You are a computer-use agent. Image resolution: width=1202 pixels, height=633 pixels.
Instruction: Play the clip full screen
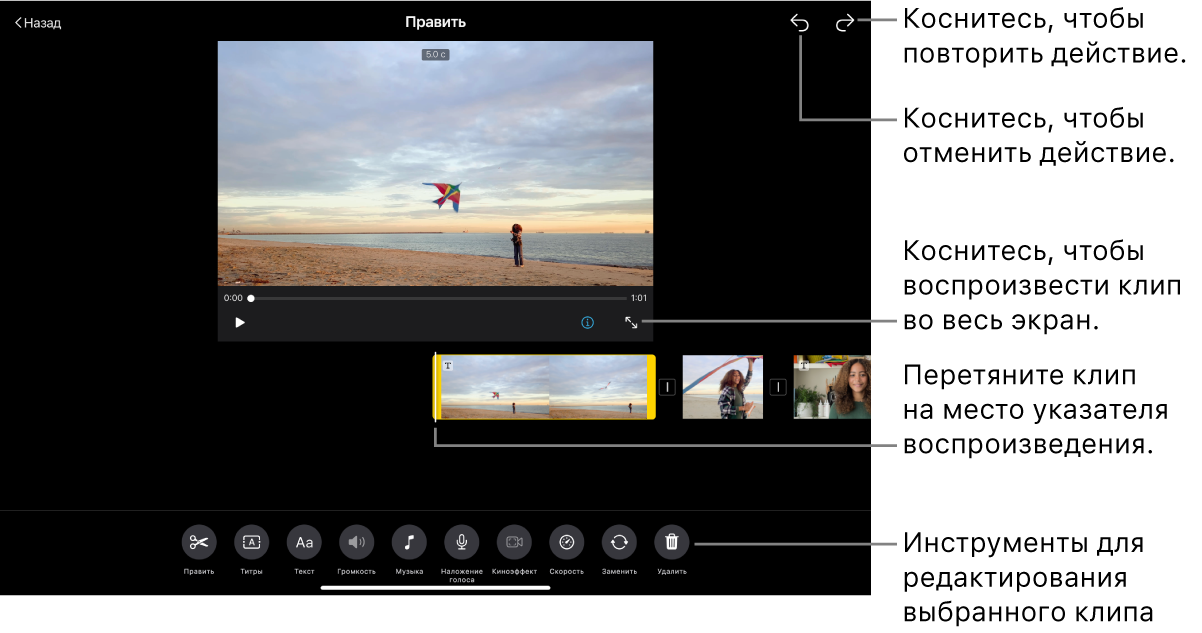coord(632,323)
